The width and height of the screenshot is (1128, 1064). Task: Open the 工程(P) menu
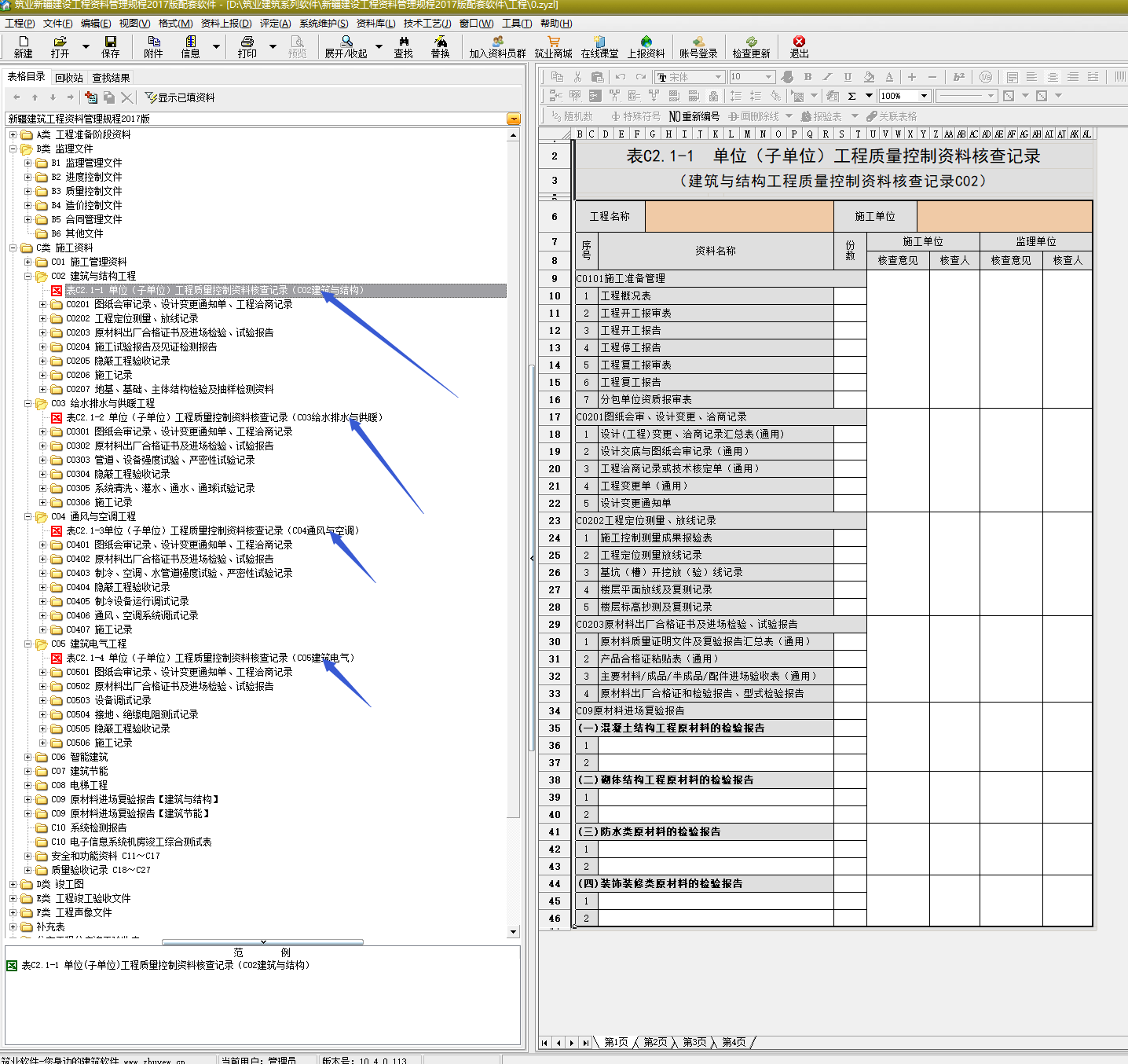(20, 24)
